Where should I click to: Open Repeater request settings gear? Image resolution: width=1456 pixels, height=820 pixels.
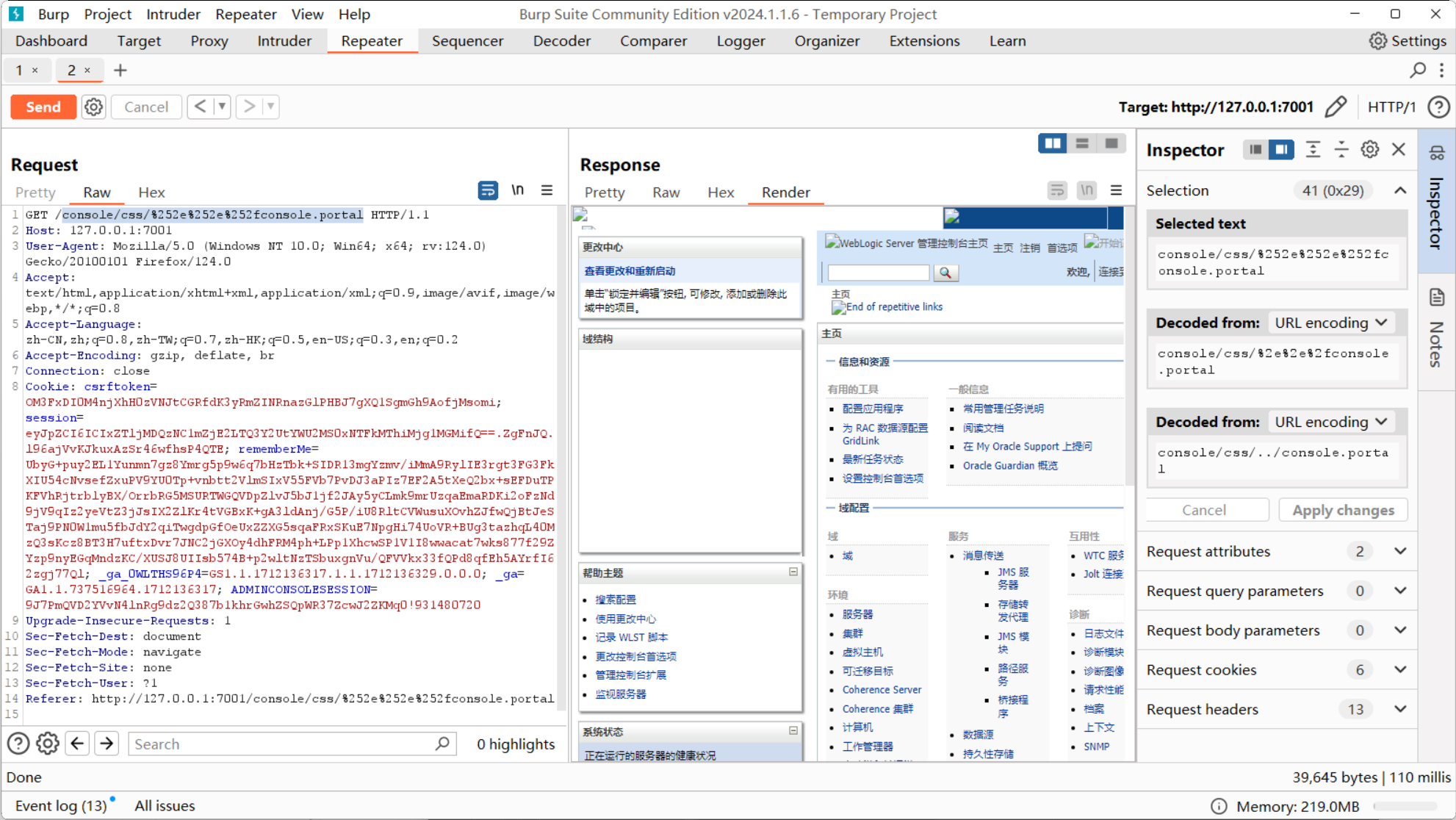coord(93,107)
